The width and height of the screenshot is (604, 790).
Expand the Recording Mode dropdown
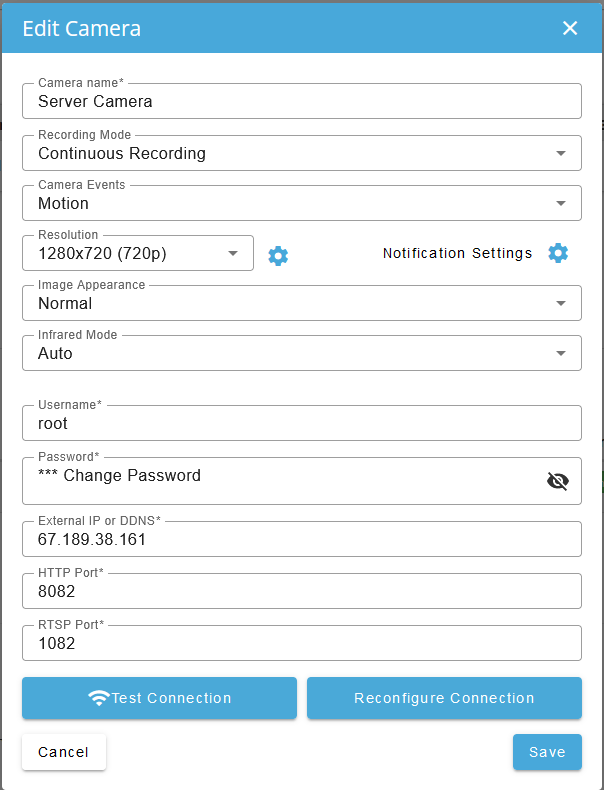click(302, 153)
